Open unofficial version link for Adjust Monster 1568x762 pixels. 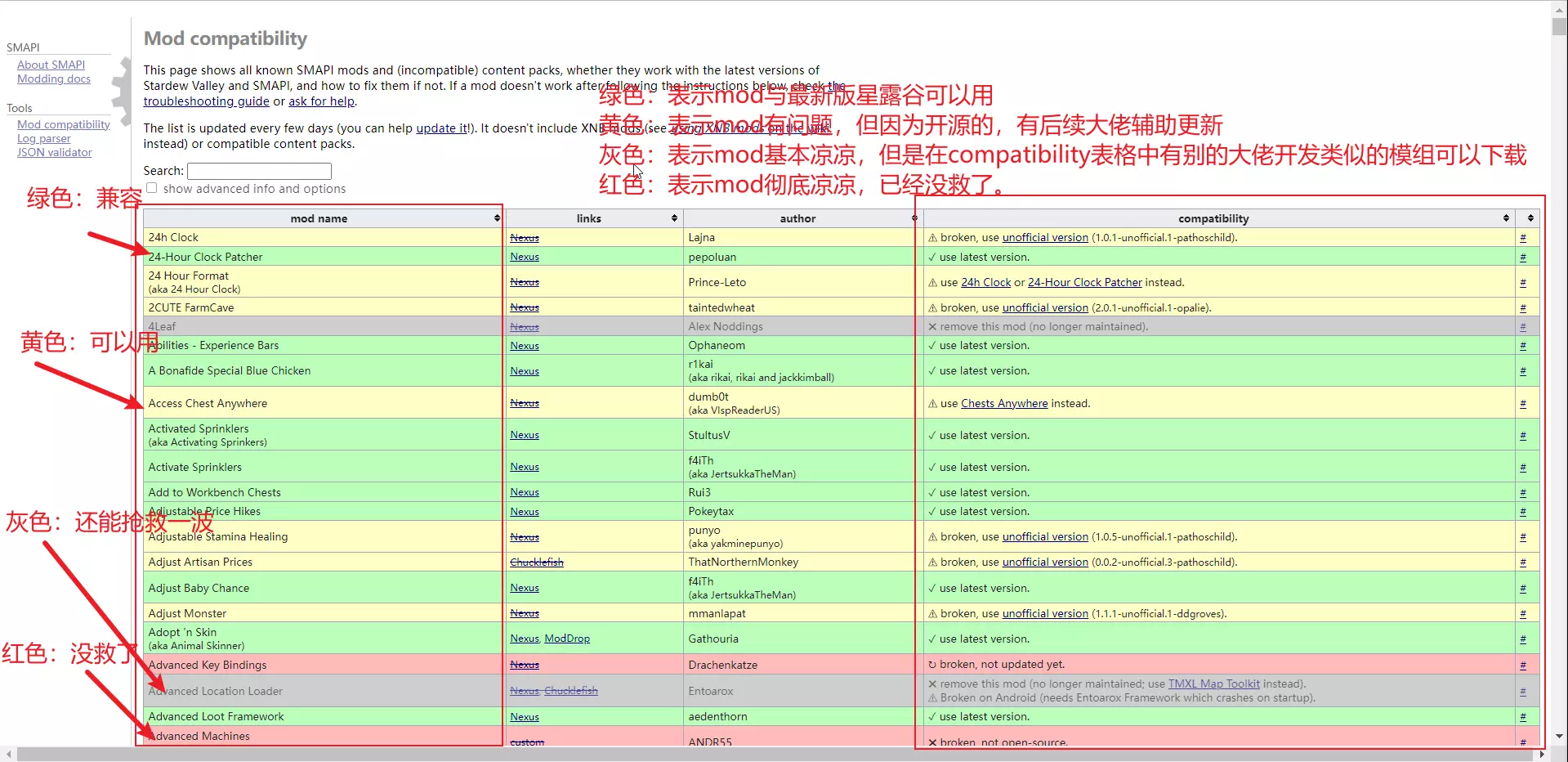coord(1045,614)
